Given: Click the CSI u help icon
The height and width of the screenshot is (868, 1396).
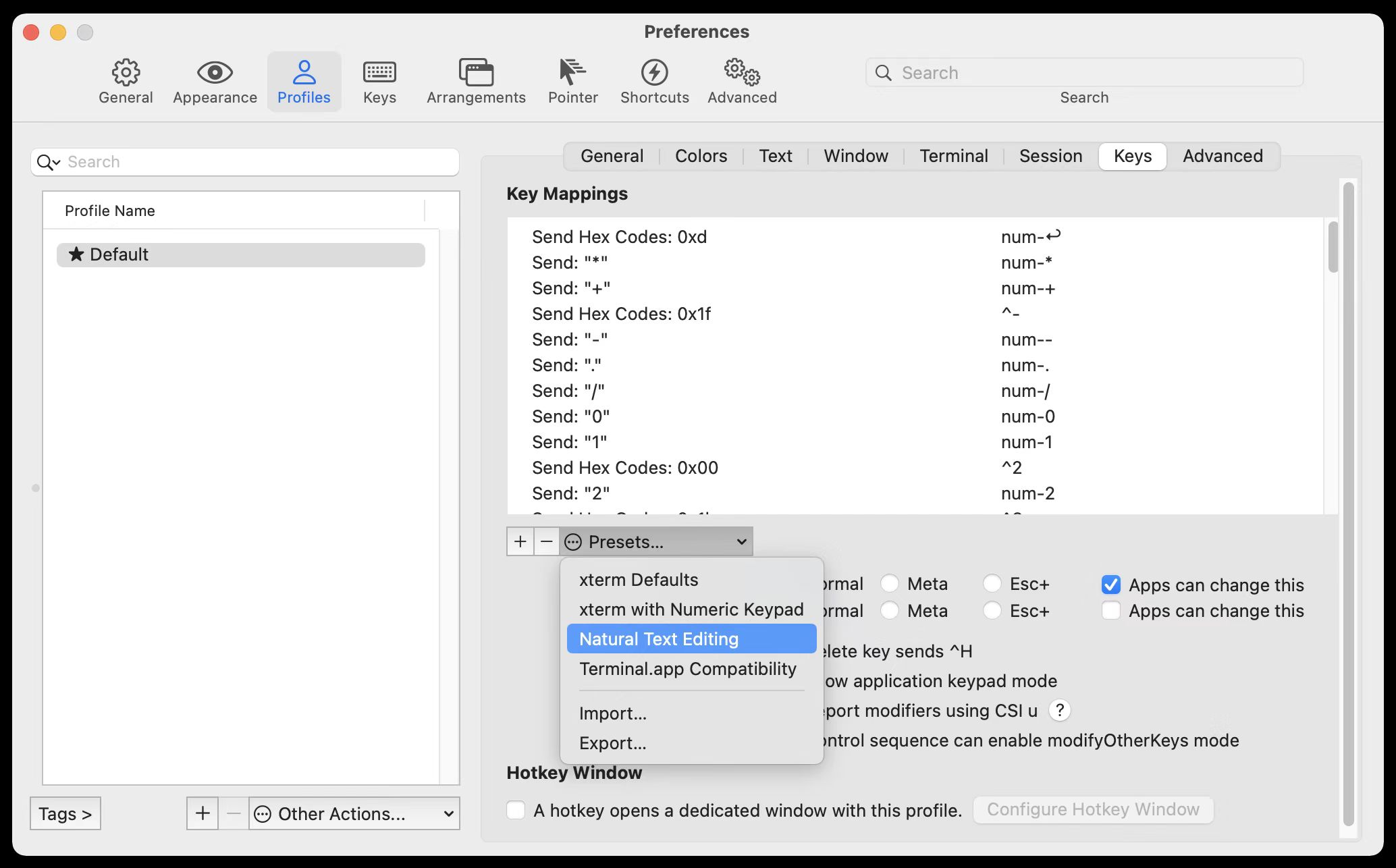Looking at the screenshot, I should tap(1060, 710).
